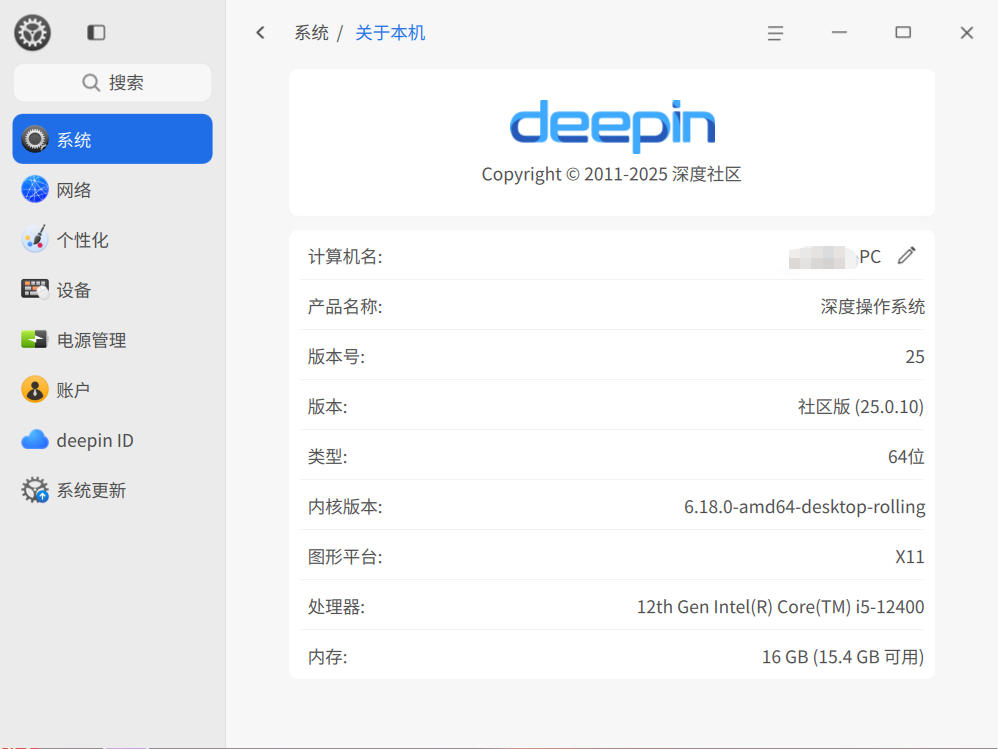Viewport: 998px width, 749px height.
Task: Click the 产品名称 label
Action: (x=345, y=307)
